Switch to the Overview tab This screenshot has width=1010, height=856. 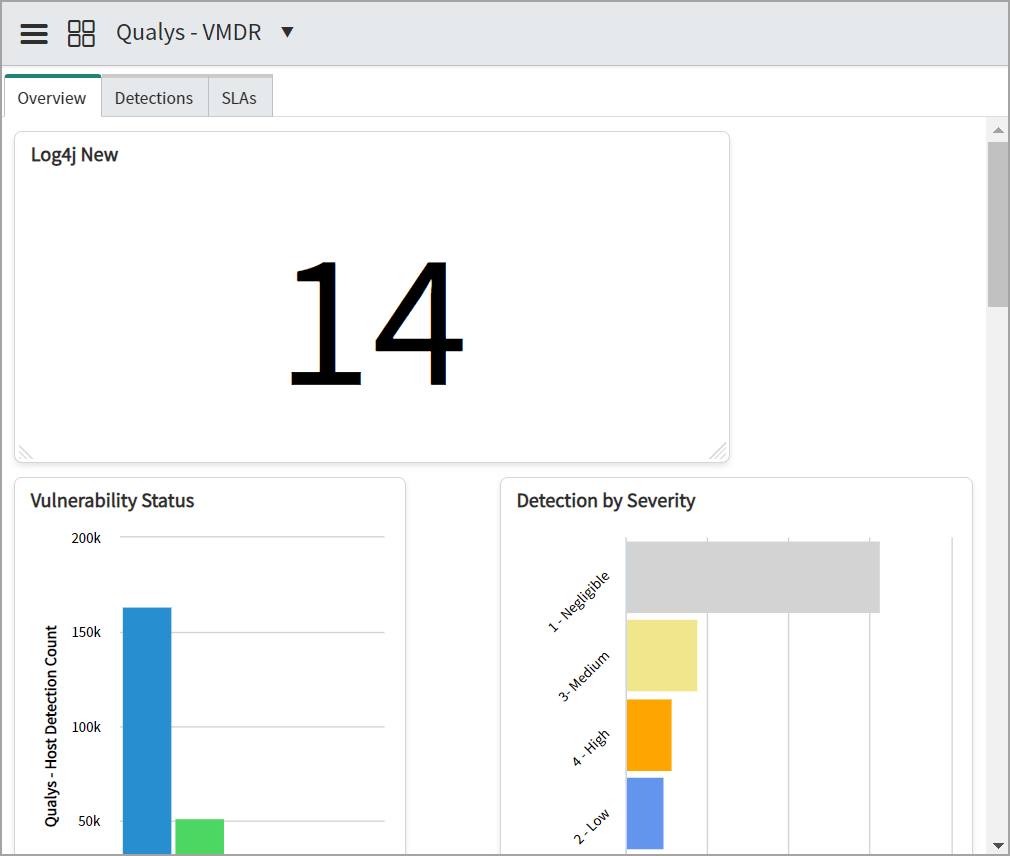click(52, 97)
